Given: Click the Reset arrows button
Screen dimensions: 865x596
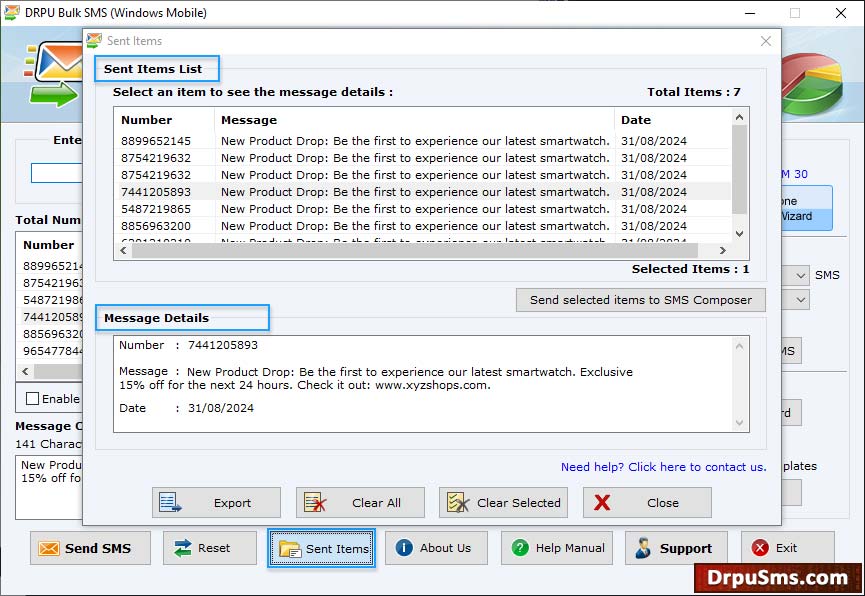Looking at the screenshot, I should click(210, 548).
